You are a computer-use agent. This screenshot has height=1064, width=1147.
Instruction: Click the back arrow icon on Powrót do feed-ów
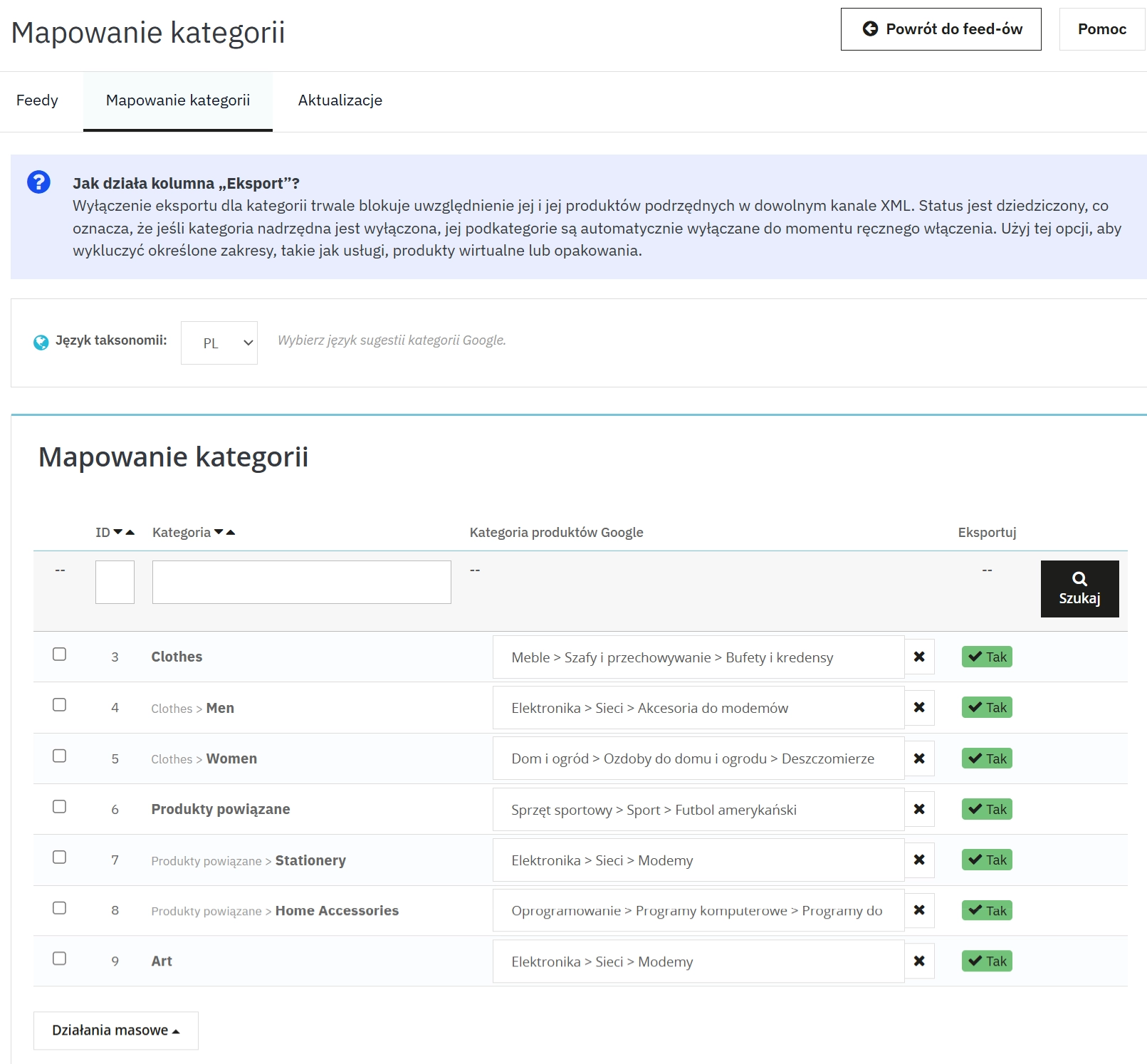click(x=869, y=29)
